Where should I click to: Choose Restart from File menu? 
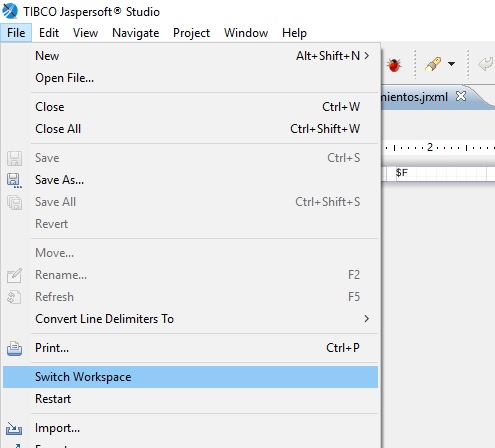(x=190, y=399)
